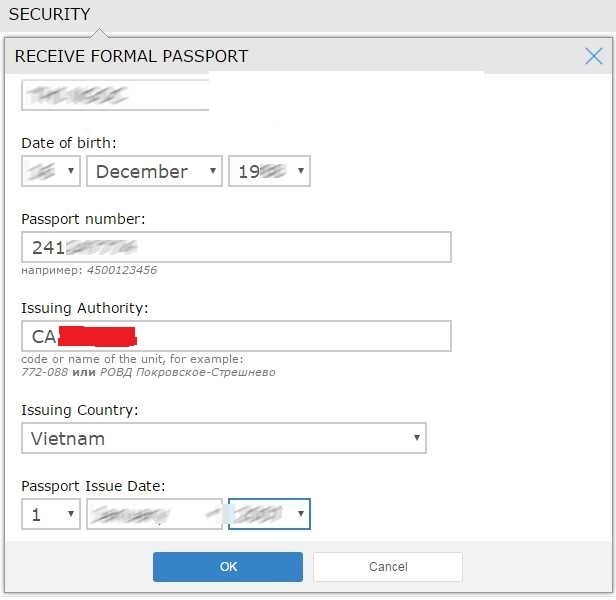Open the SECURITY tab
The image size is (616, 600).
tap(50, 15)
